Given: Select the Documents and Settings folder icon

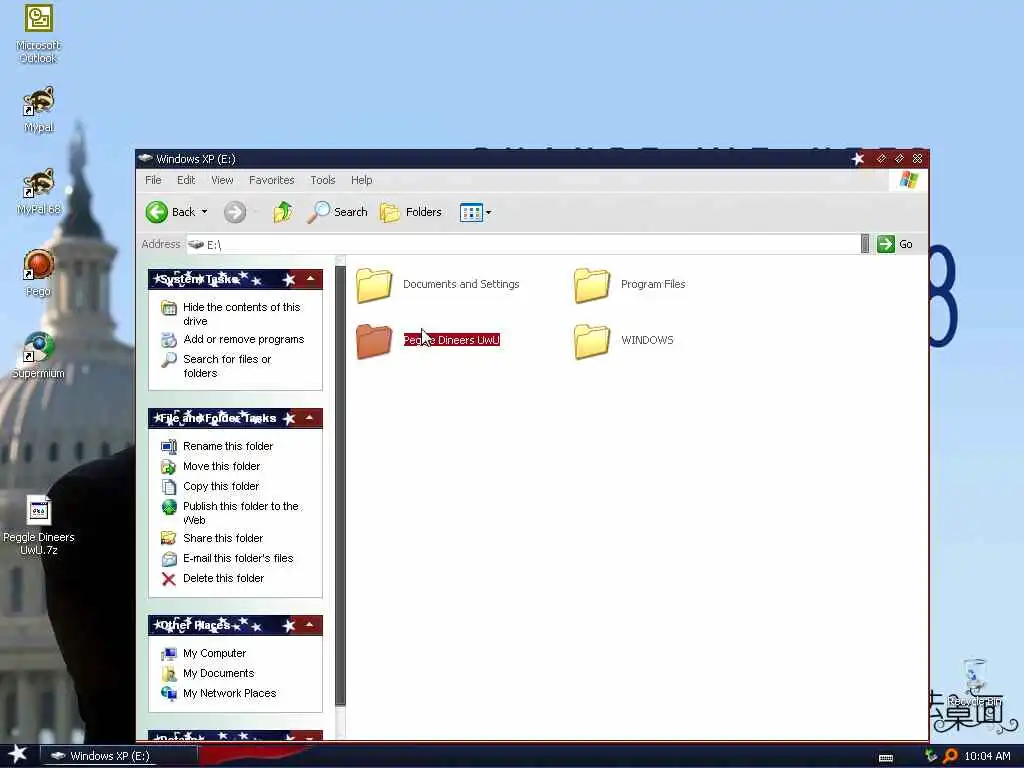Looking at the screenshot, I should click(374, 285).
